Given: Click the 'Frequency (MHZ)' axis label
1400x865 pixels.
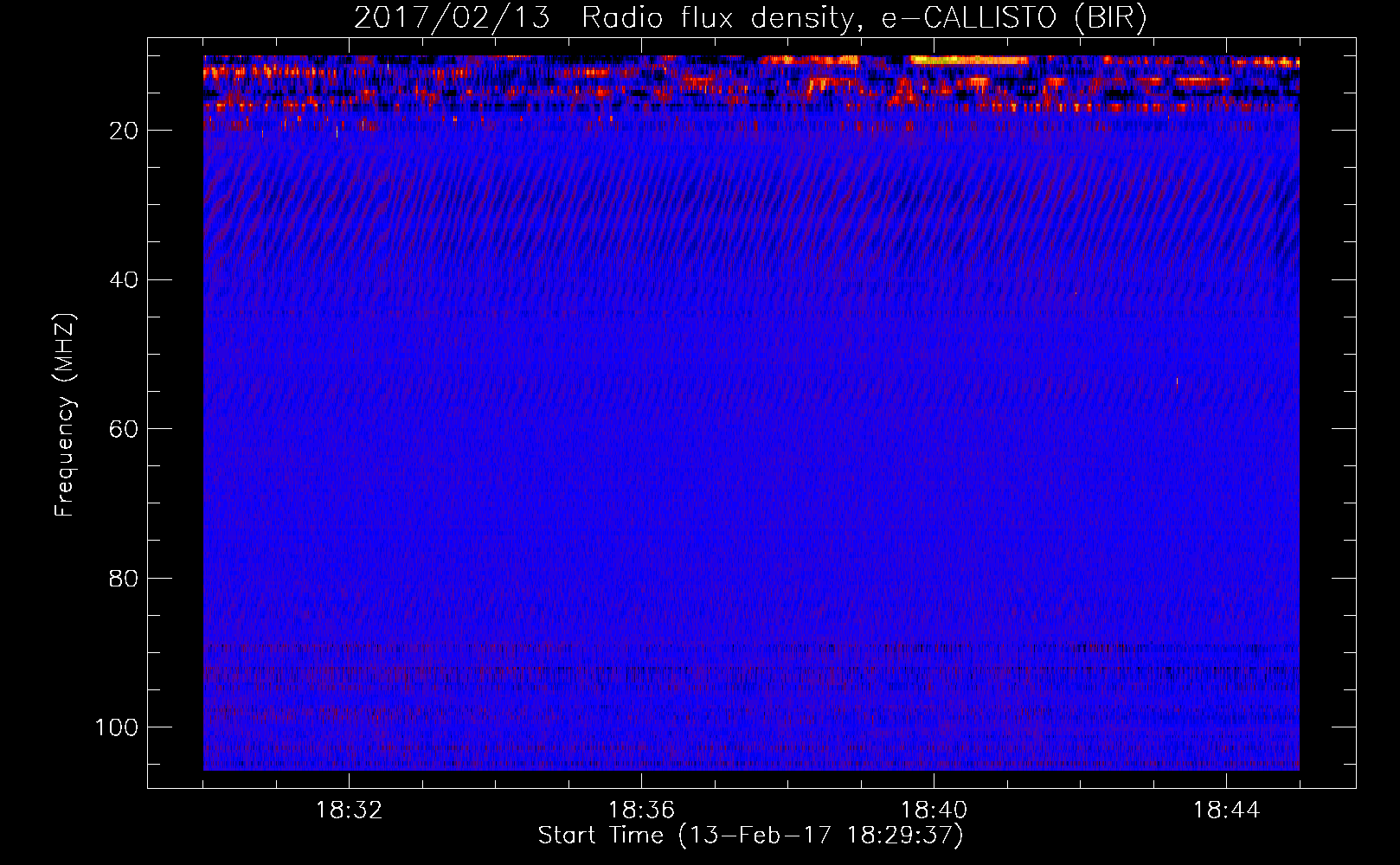Looking at the screenshot, I should point(65,415).
